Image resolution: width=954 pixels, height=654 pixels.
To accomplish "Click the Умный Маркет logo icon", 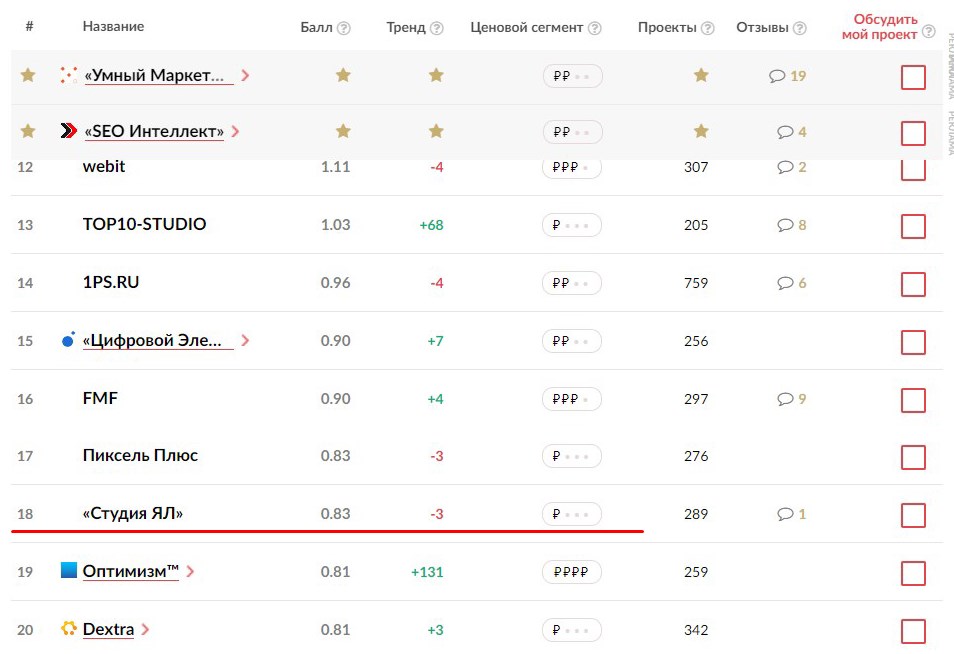I will [x=69, y=75].
